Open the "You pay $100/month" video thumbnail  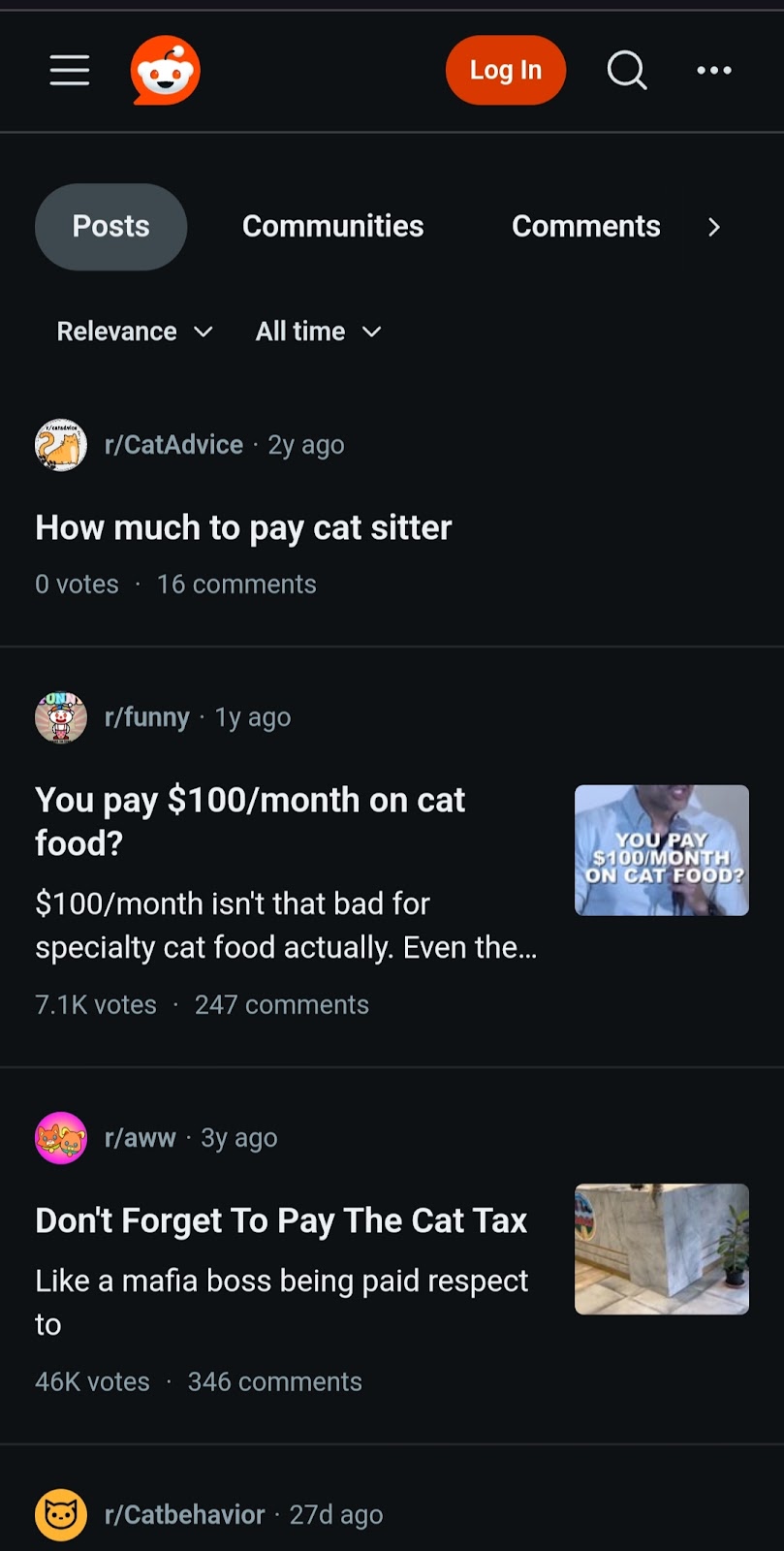[662, 850]
